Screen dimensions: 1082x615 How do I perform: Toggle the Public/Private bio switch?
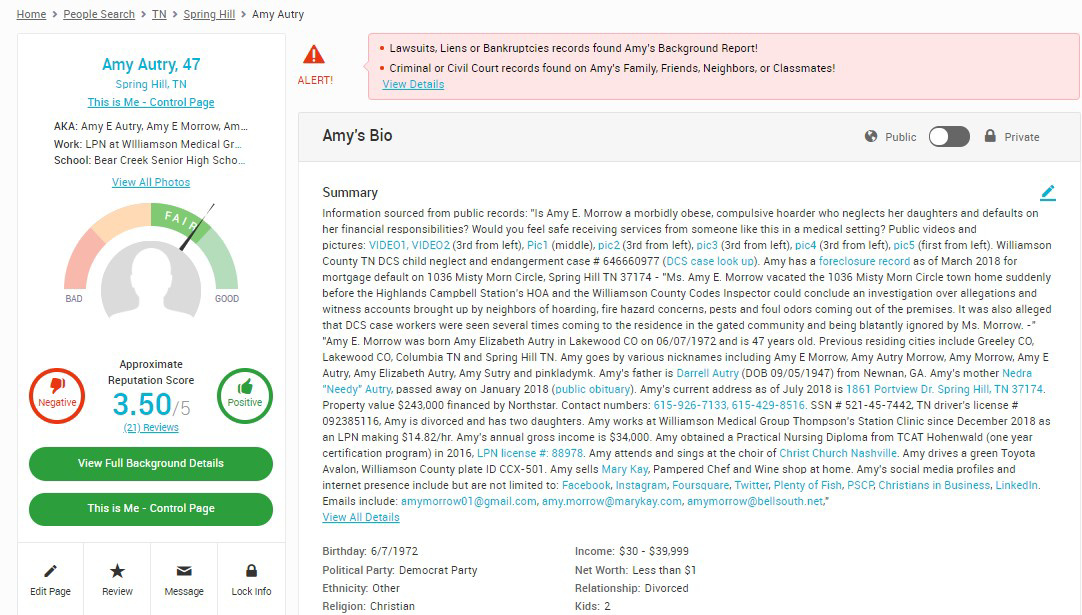[x=949, y=137]
